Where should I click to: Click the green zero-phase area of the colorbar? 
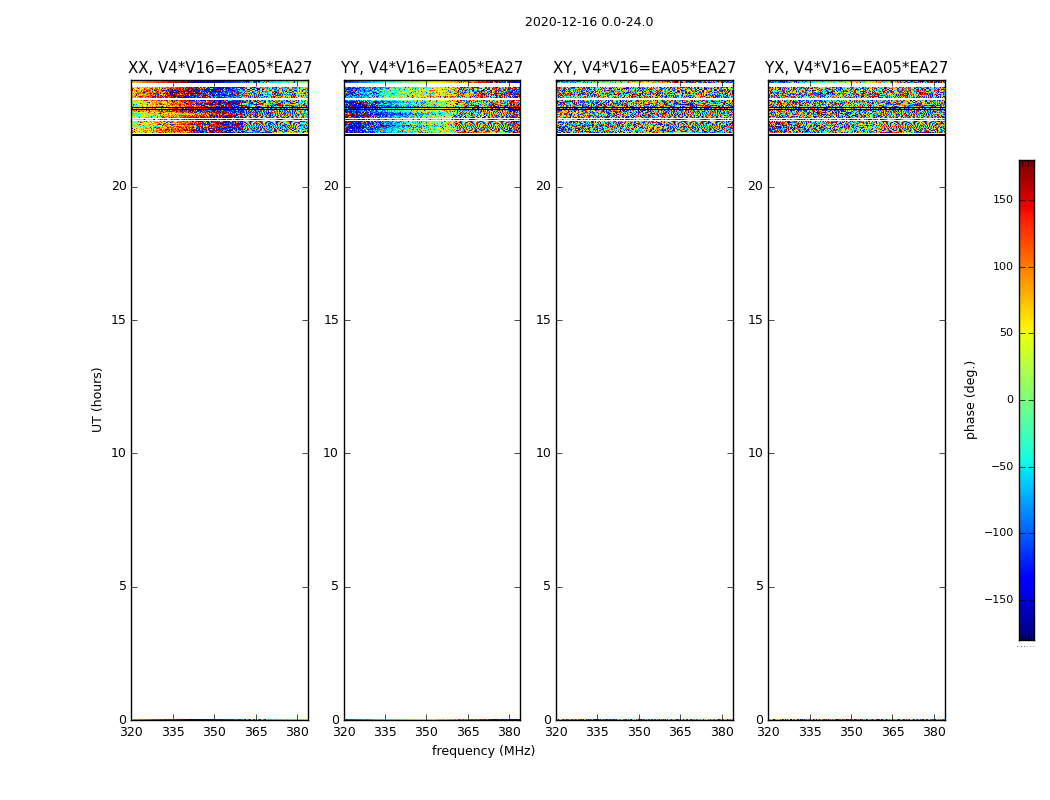click(x=1026, y=400)
